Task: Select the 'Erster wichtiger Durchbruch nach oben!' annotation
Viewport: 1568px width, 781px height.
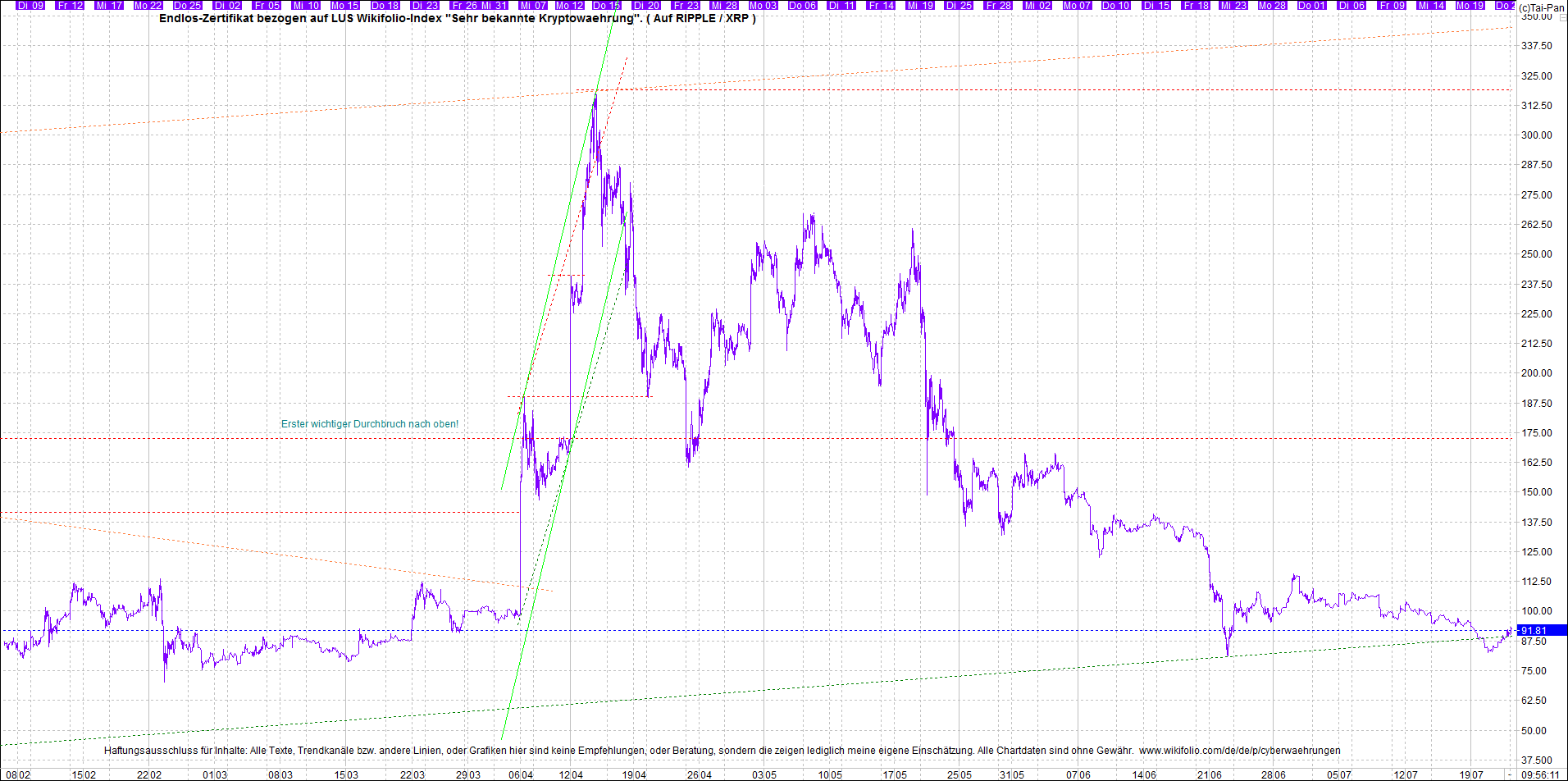Action: tap(370, 424)
